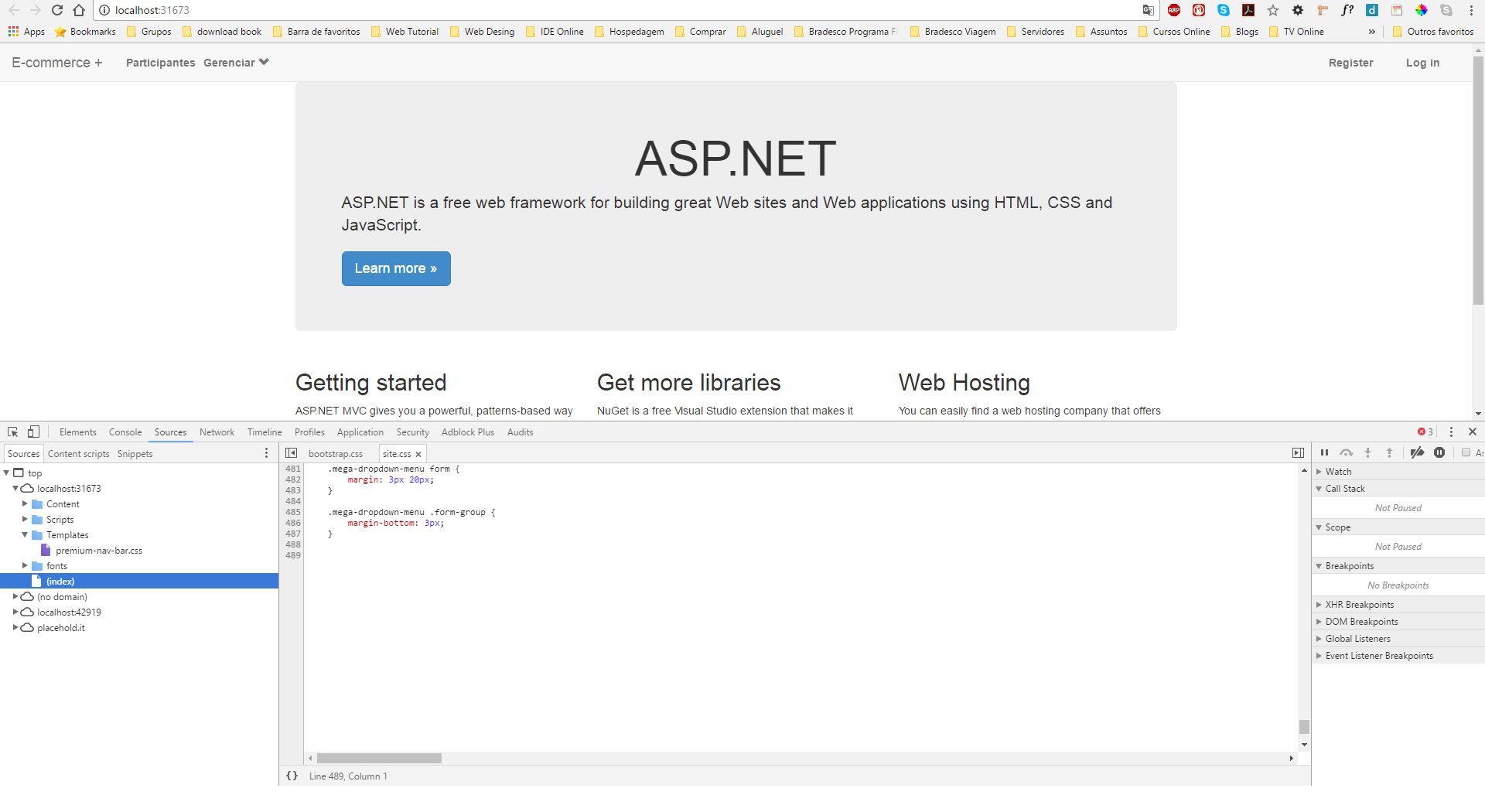Click the translate page icon in address bar
The height and width of the screenshot is (812, 1485).
click(1149, 10)
